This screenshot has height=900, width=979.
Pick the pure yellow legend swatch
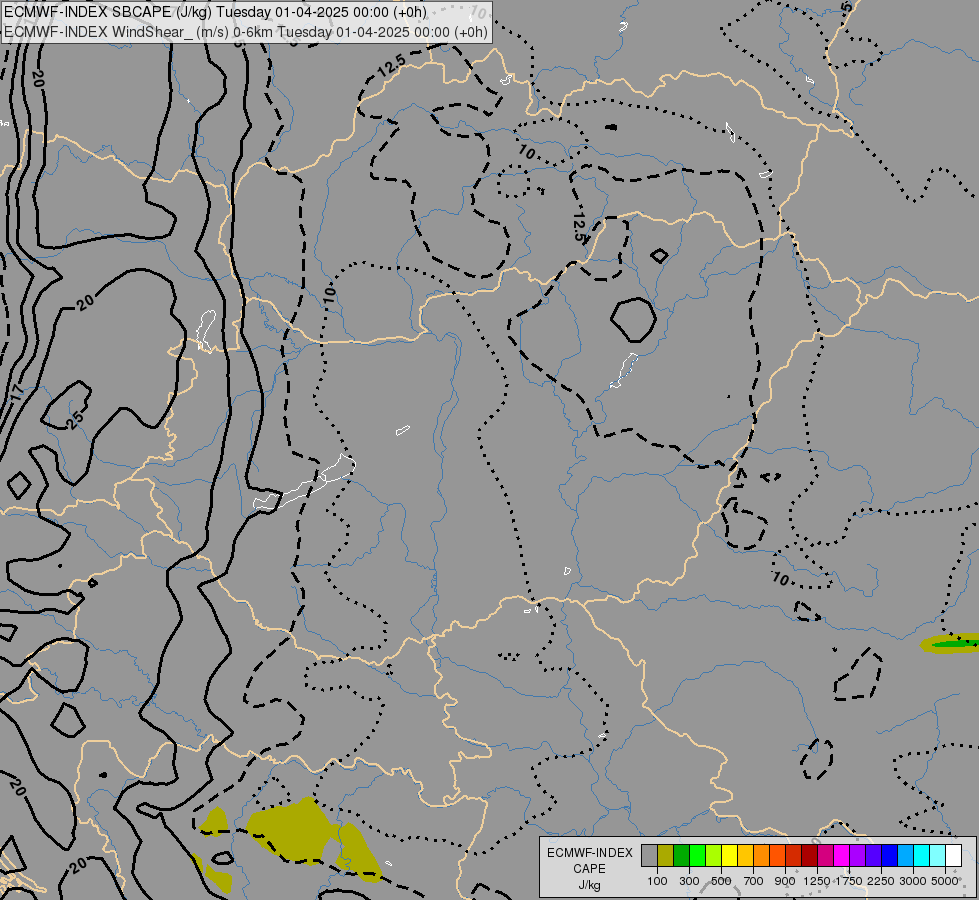click(x=730, y=855)
